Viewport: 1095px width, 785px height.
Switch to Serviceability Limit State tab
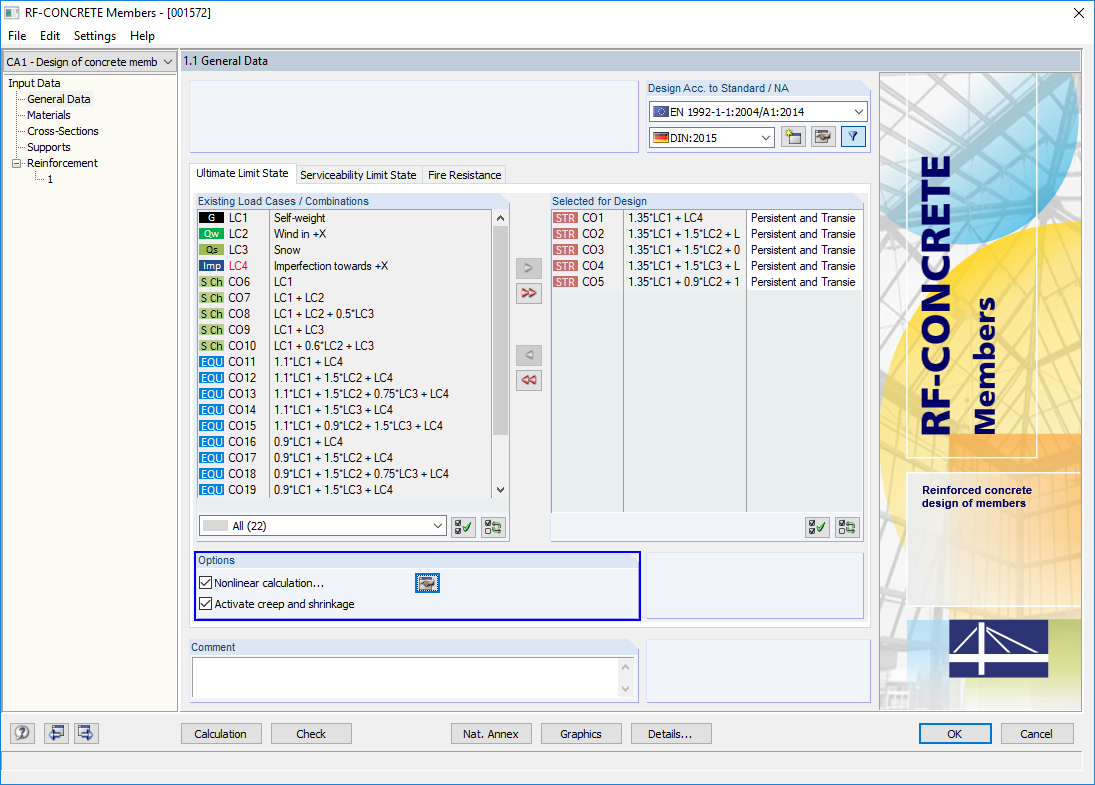tap(358, 175)
